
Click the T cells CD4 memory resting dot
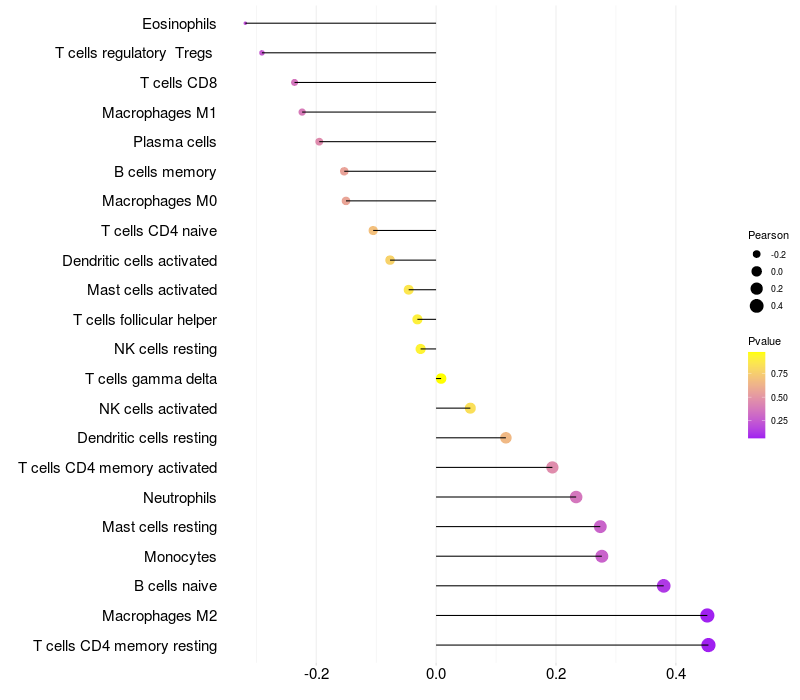(x=708, y=645)
